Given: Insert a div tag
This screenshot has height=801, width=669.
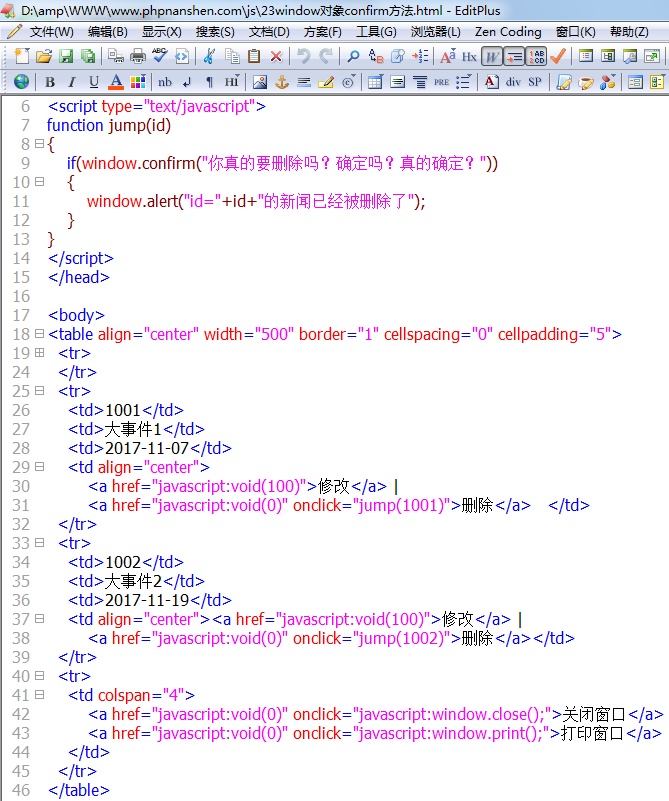Looking at the screenshot, I should click(x=513, y=82).
